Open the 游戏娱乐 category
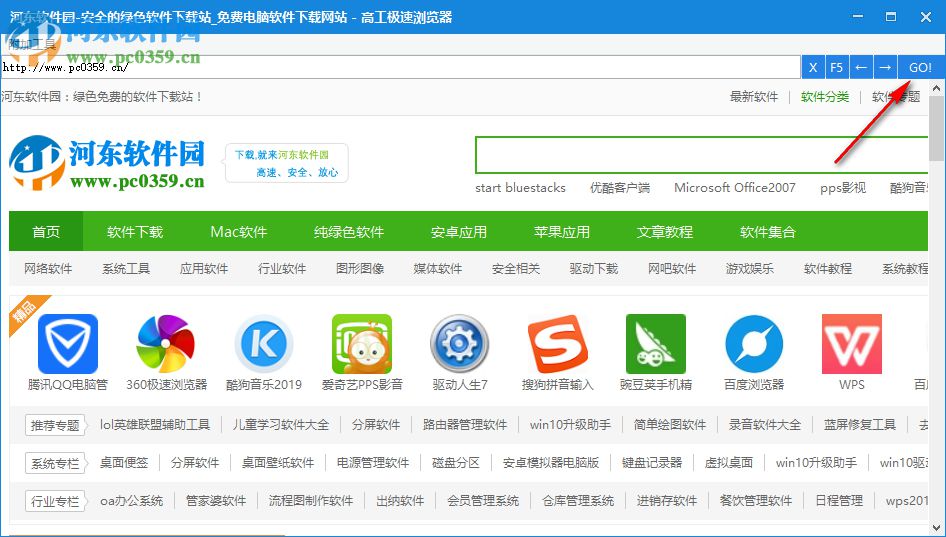 (750, 268)
